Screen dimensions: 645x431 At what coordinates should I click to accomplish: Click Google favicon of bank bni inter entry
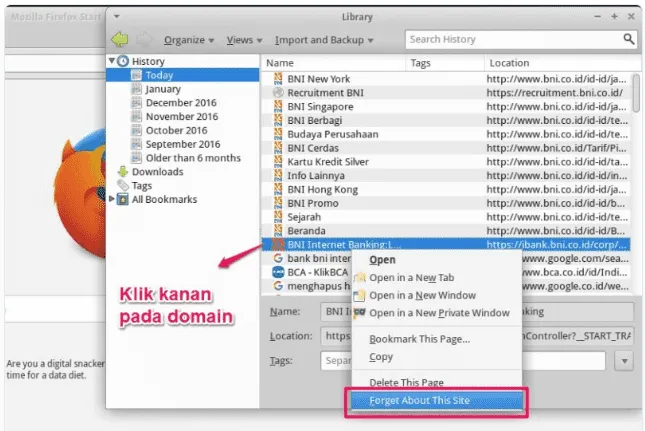pyautogui.click(x=278, y=258)
